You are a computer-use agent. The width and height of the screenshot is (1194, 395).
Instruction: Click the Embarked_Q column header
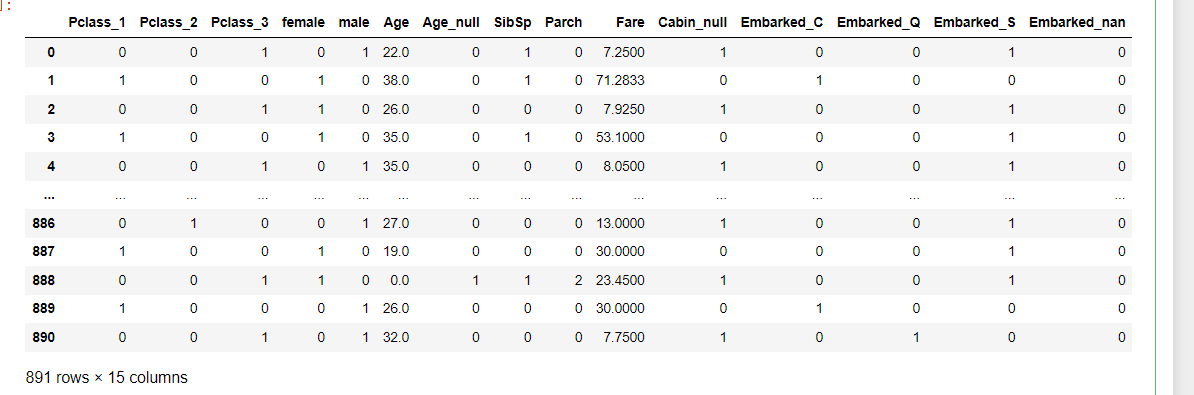coord(879,23)
